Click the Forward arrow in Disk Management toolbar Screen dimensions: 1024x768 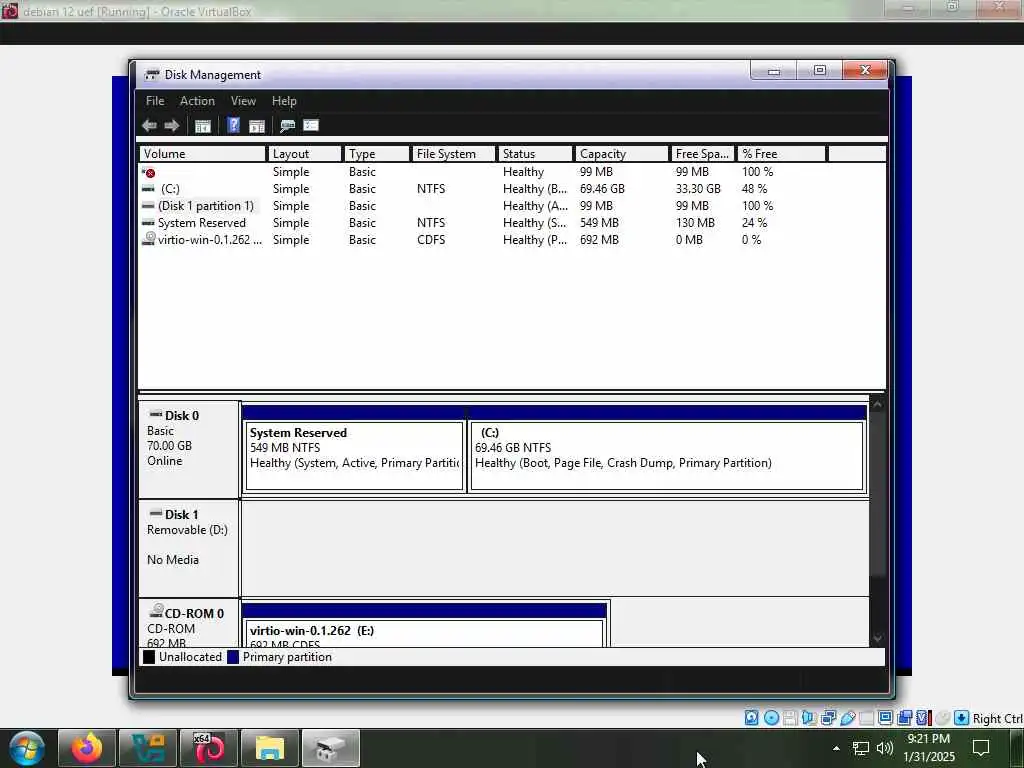click(x=172, y=125)
